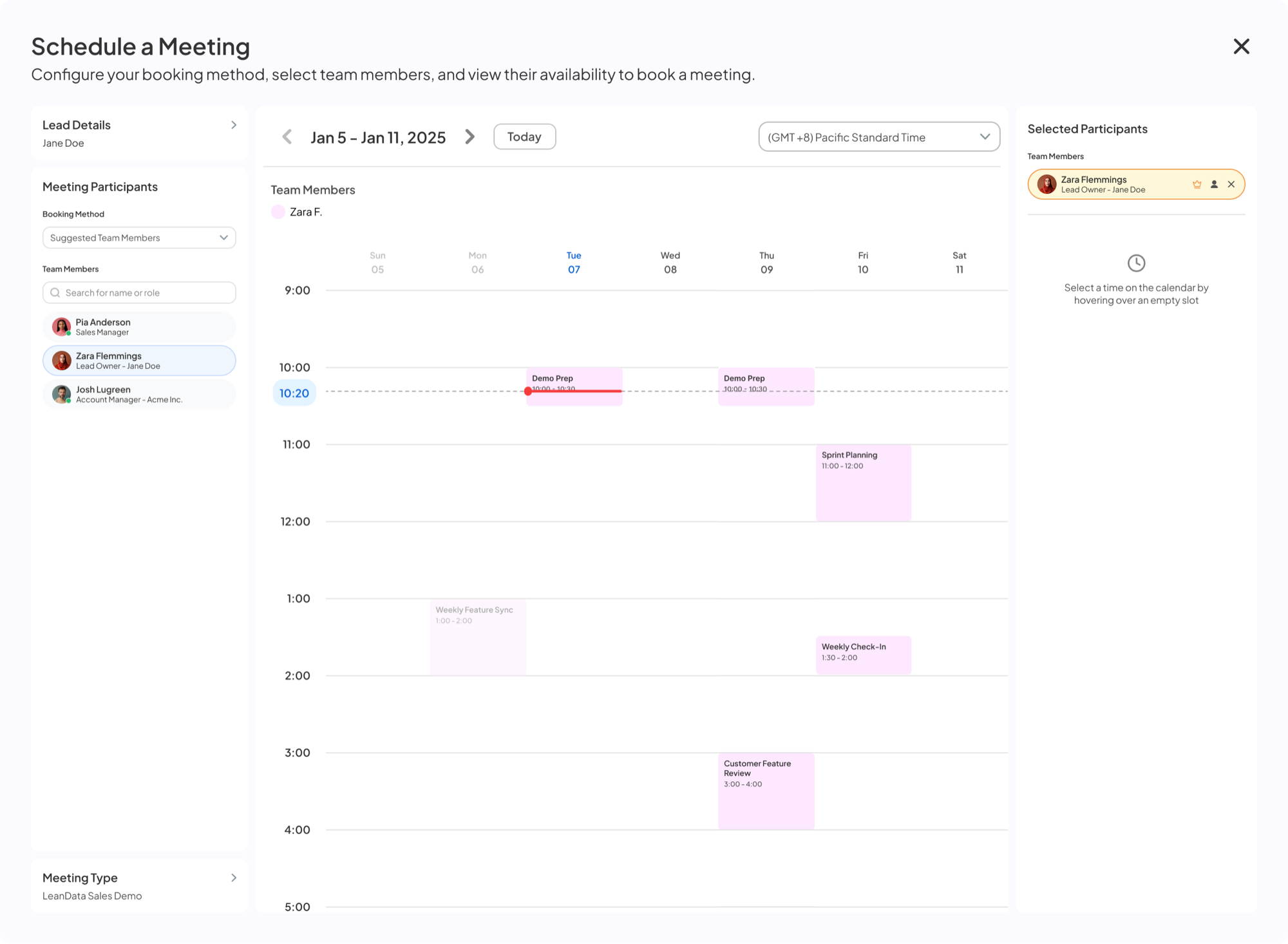Click the person icon on Zara's chip
1288x944 pixels.
[1214, 184]
